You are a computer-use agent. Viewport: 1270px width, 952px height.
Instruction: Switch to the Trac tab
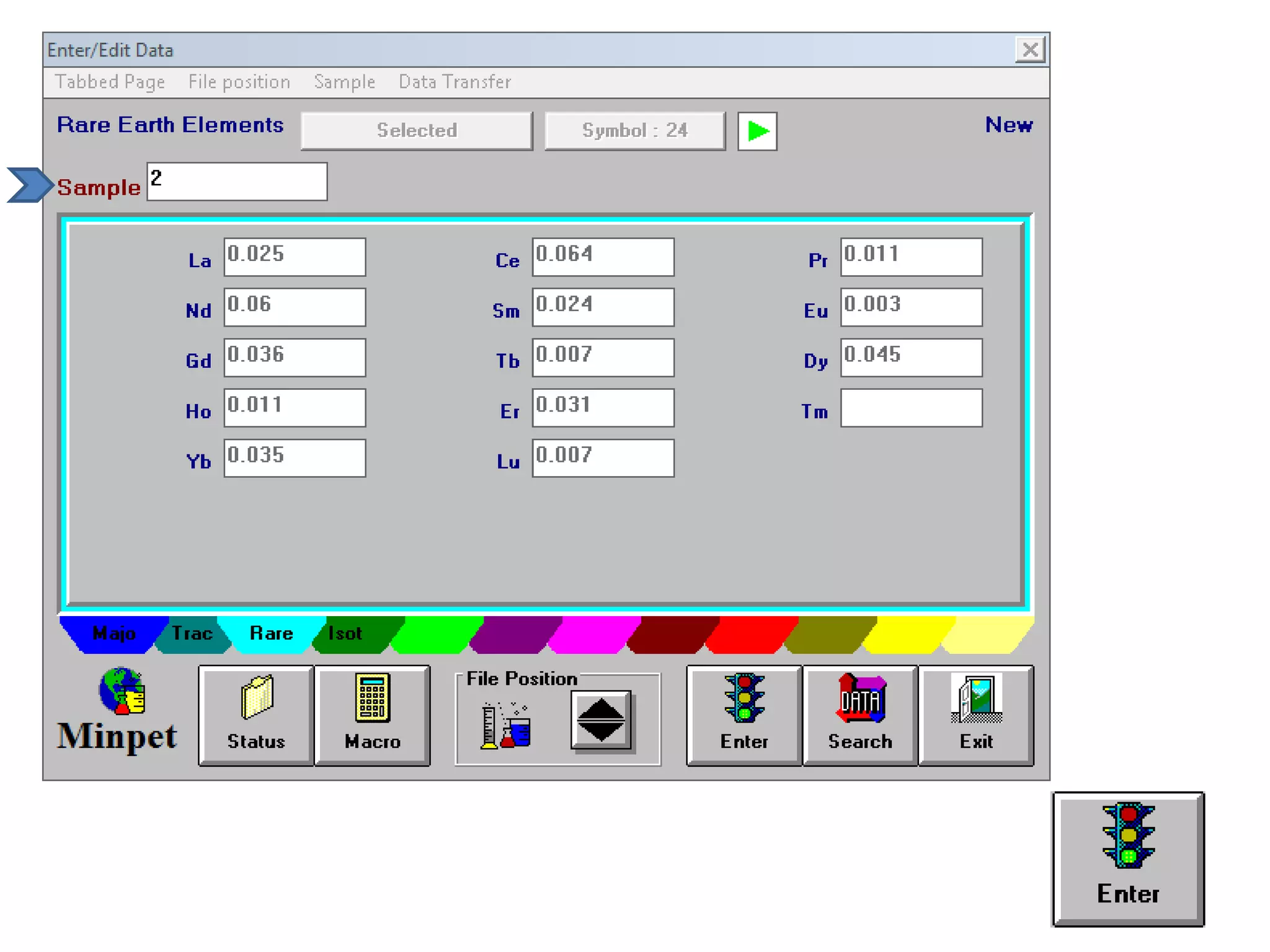pos(192,633)
